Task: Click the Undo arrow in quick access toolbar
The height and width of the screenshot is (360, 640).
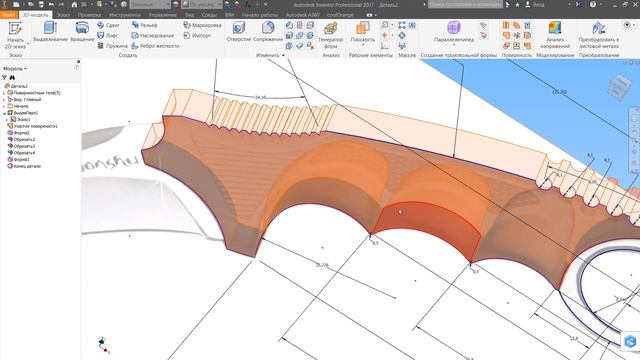Action: point(51,4)
